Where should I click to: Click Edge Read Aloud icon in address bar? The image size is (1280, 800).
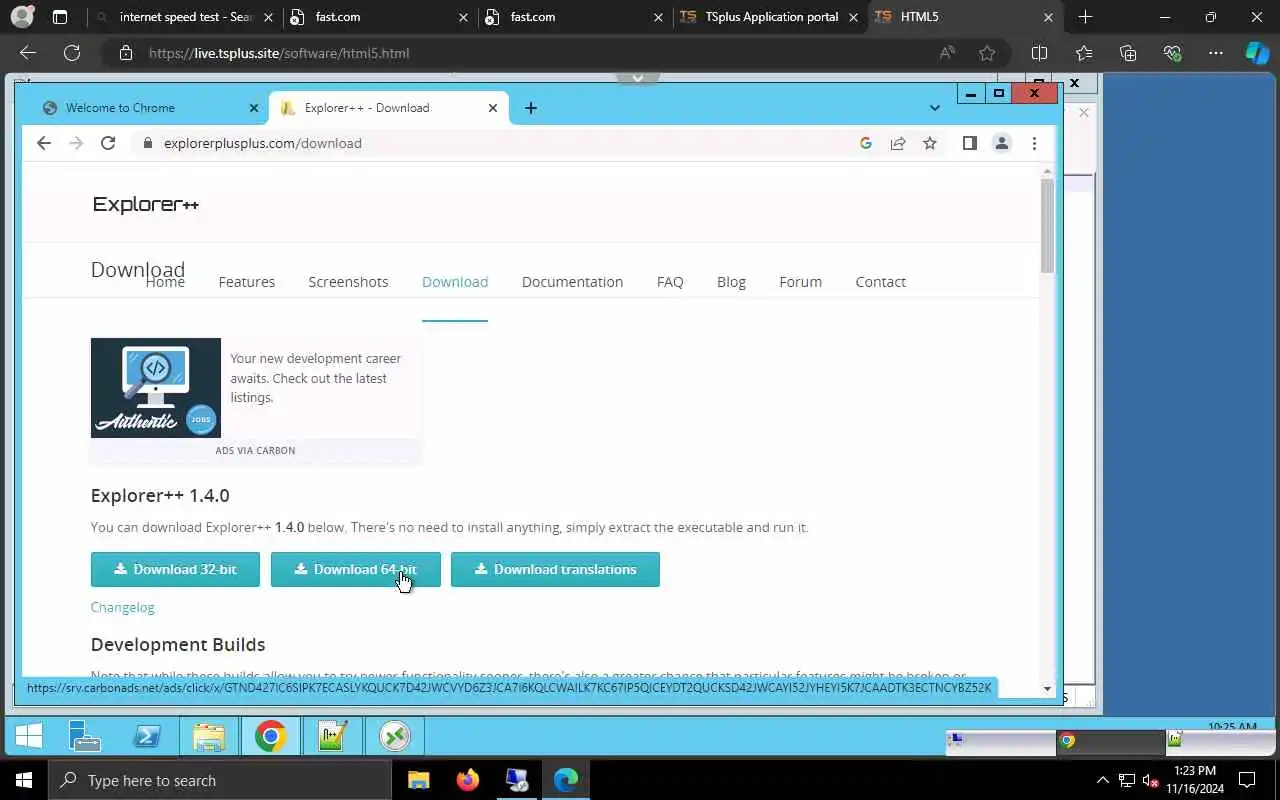946,53
